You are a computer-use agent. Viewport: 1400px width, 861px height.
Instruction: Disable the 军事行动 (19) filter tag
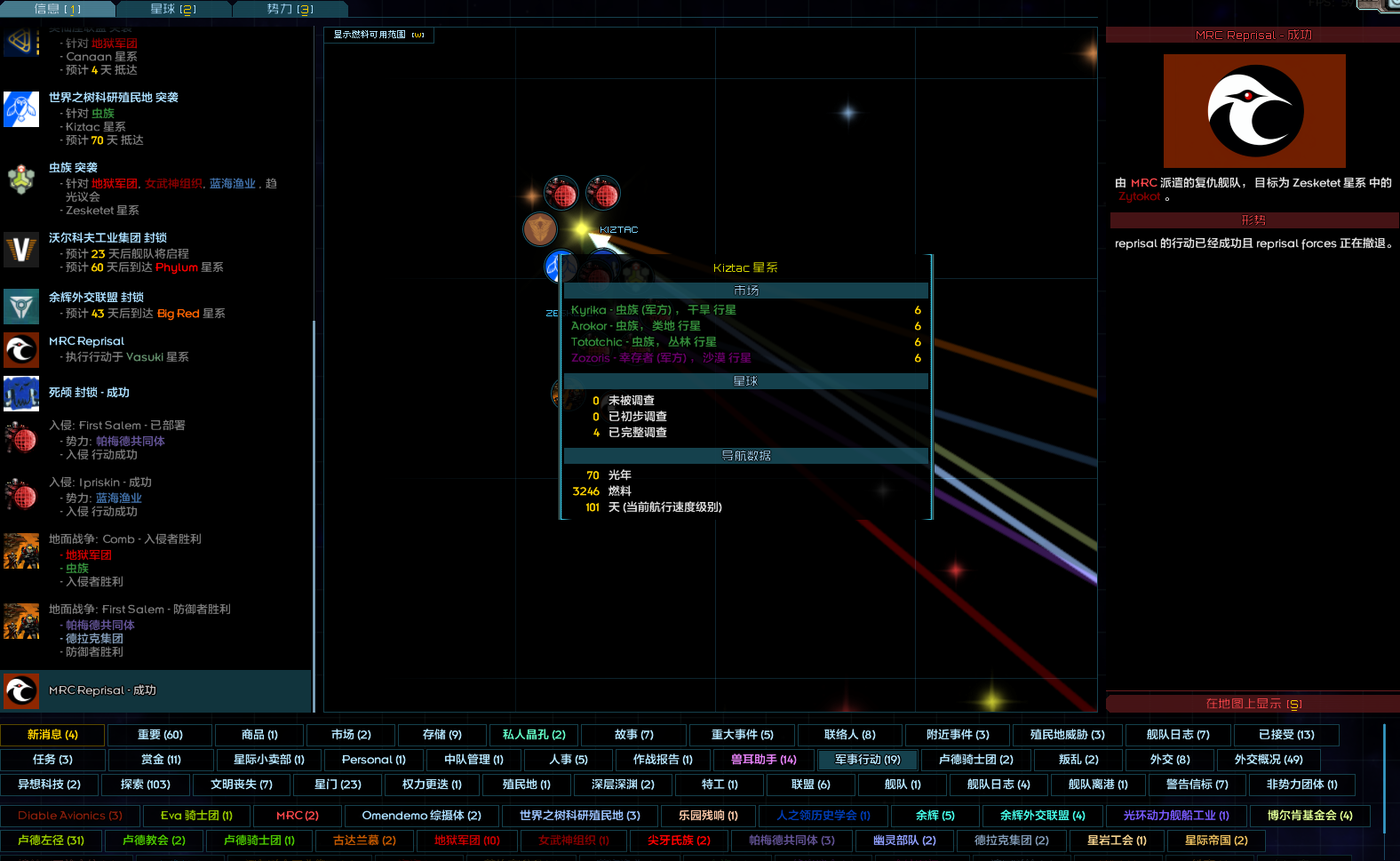tap(867, 760)
